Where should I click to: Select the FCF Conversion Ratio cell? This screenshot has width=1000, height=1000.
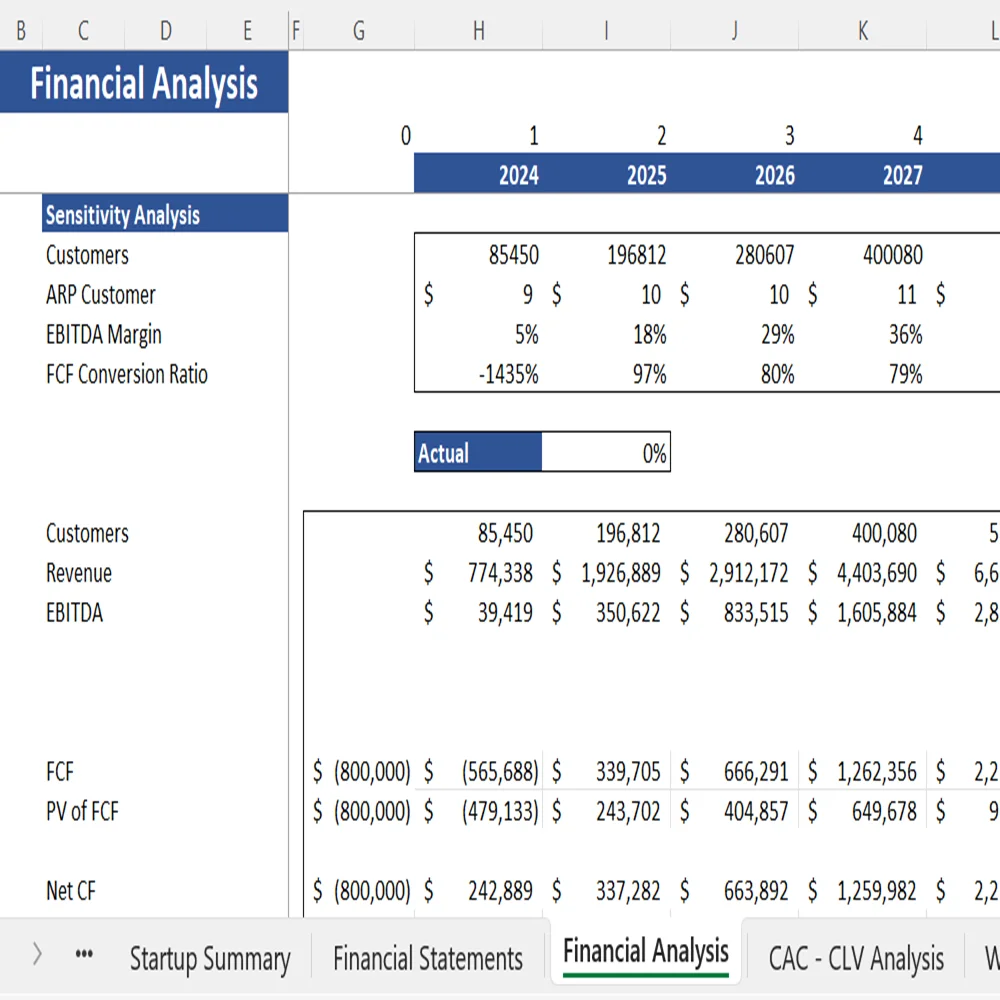point(126,374)
